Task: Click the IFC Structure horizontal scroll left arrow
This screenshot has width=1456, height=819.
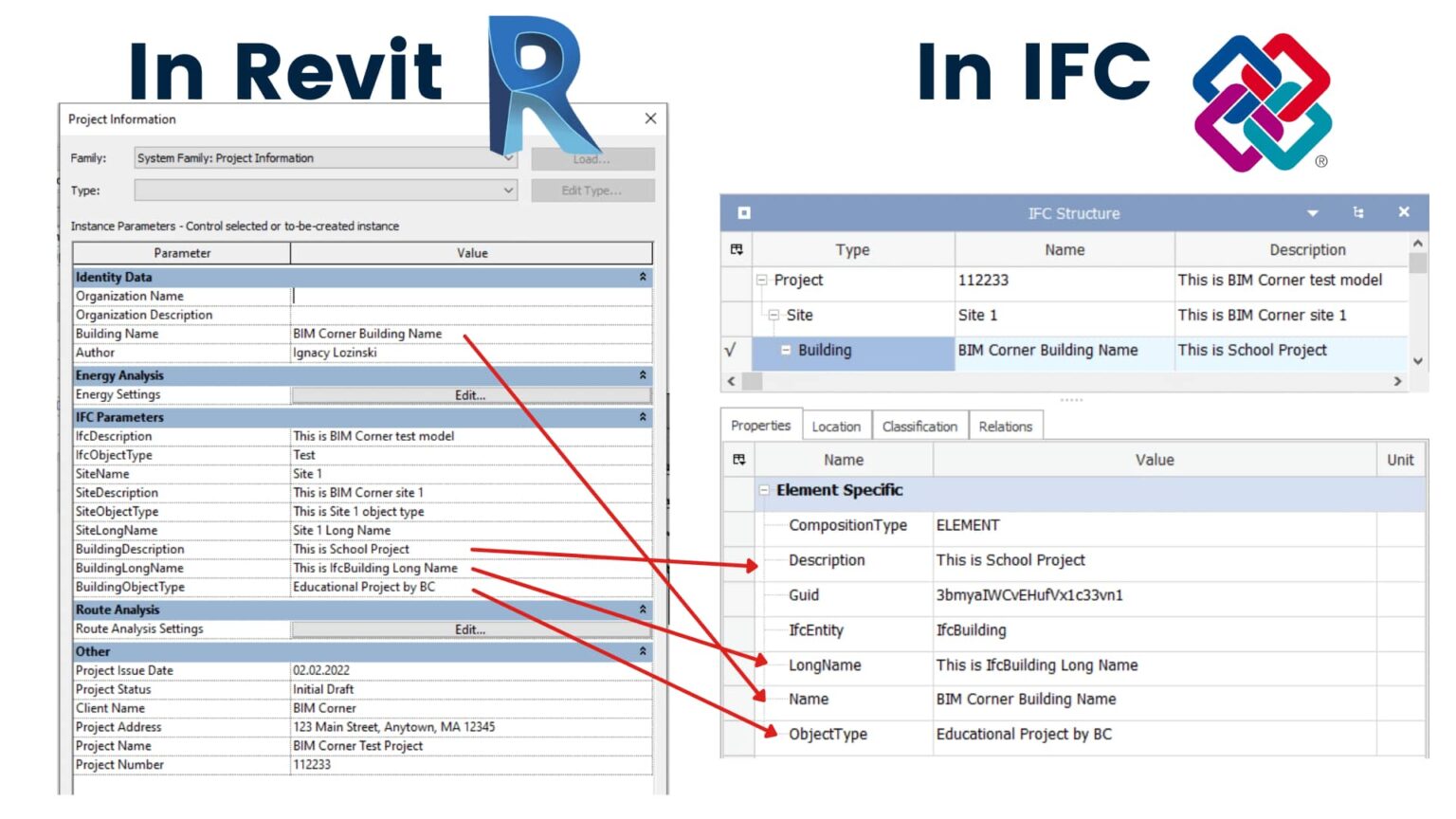Action: 730,381
